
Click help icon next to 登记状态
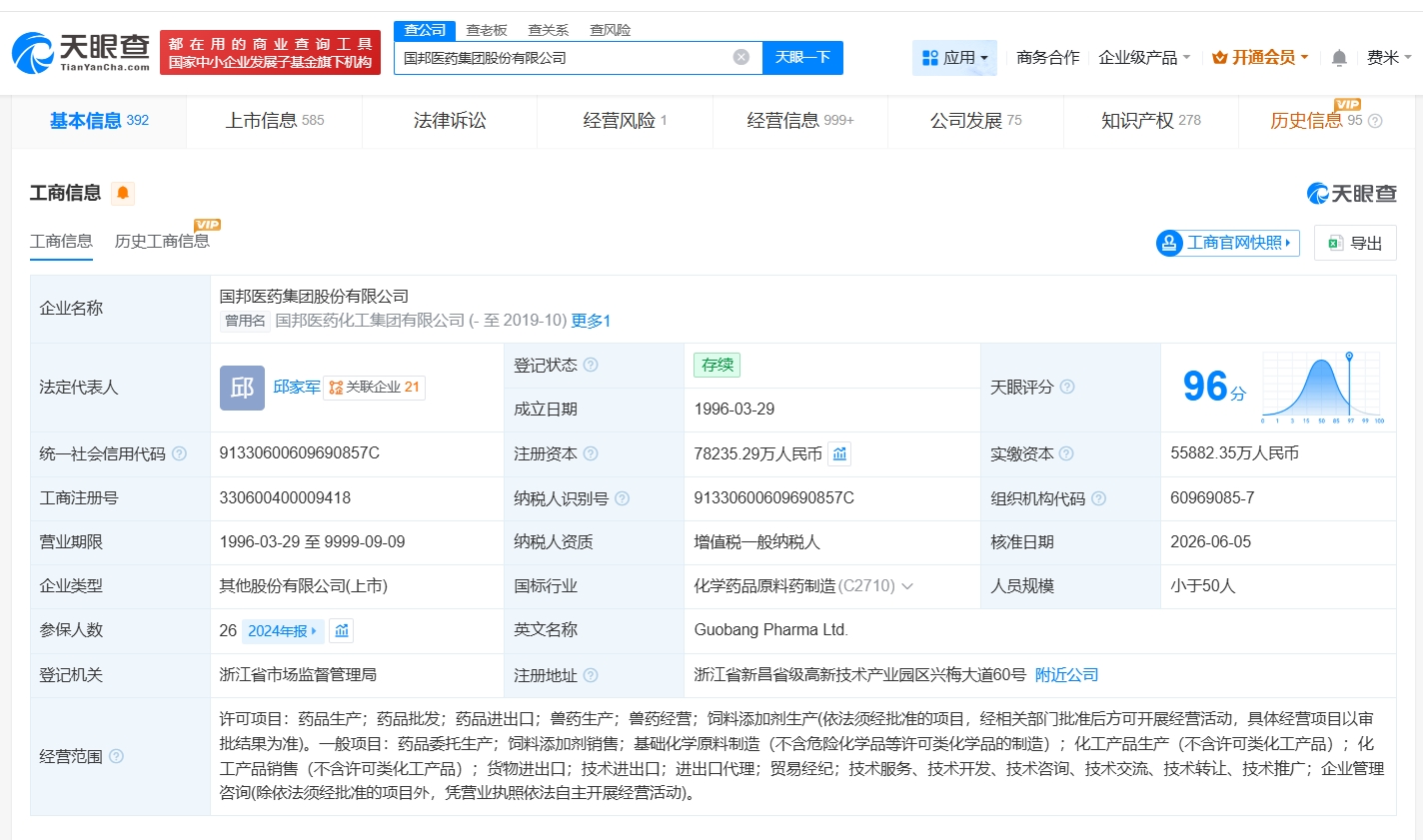pos(591,365)
